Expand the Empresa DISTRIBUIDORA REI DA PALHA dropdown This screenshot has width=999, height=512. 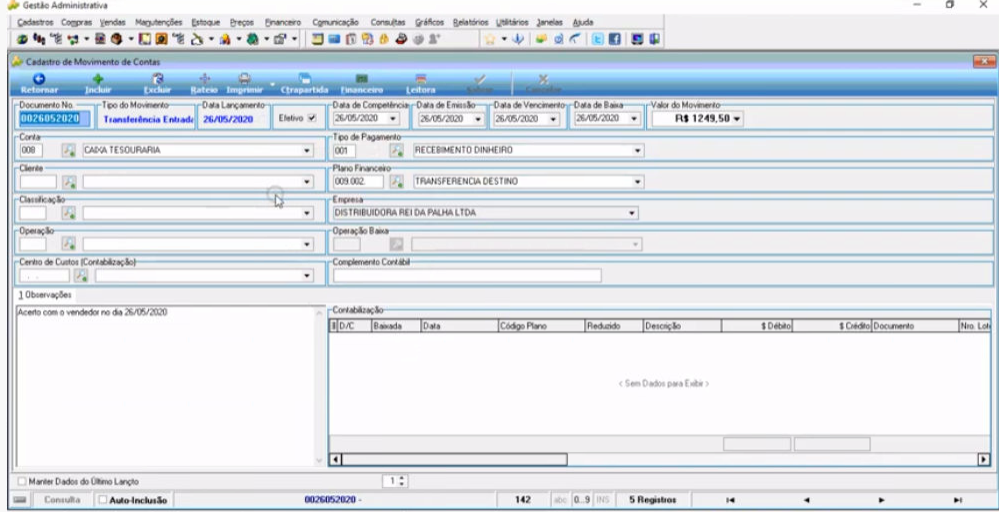pos(632,213)
